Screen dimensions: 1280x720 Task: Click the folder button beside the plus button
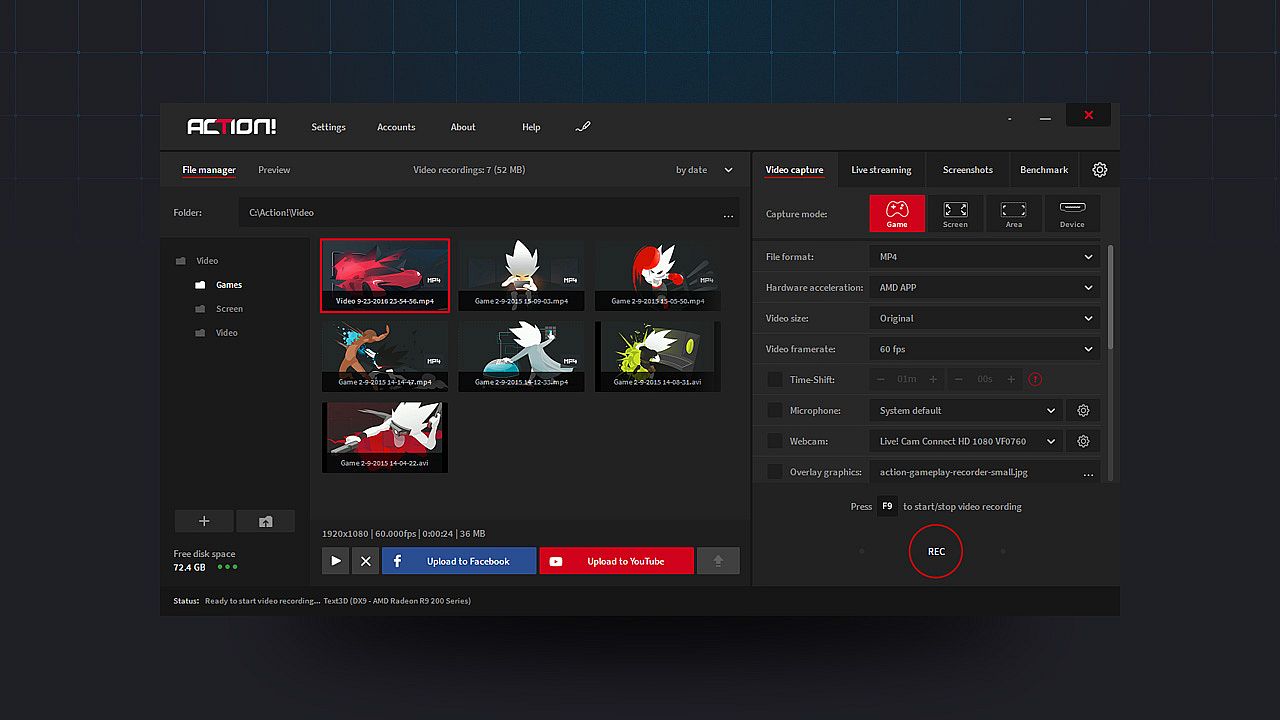pos(265,521)
